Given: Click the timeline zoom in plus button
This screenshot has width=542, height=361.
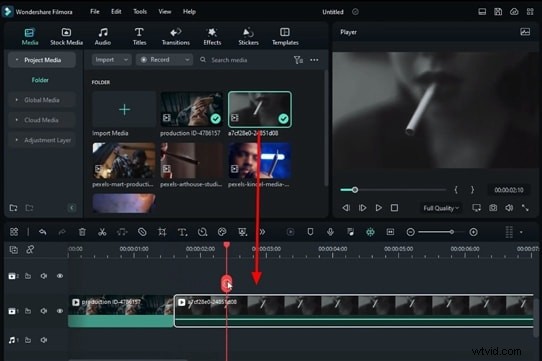Looking at the screenshot, I should [473, 232].
